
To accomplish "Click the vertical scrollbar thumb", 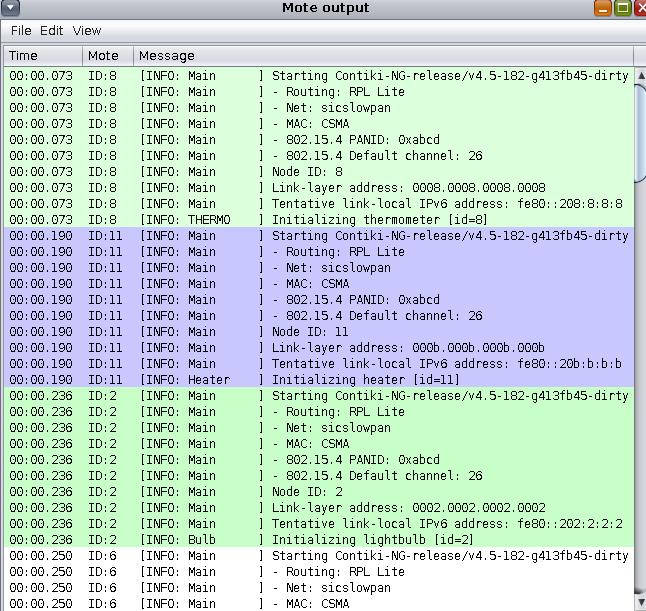I will point(641,132).
